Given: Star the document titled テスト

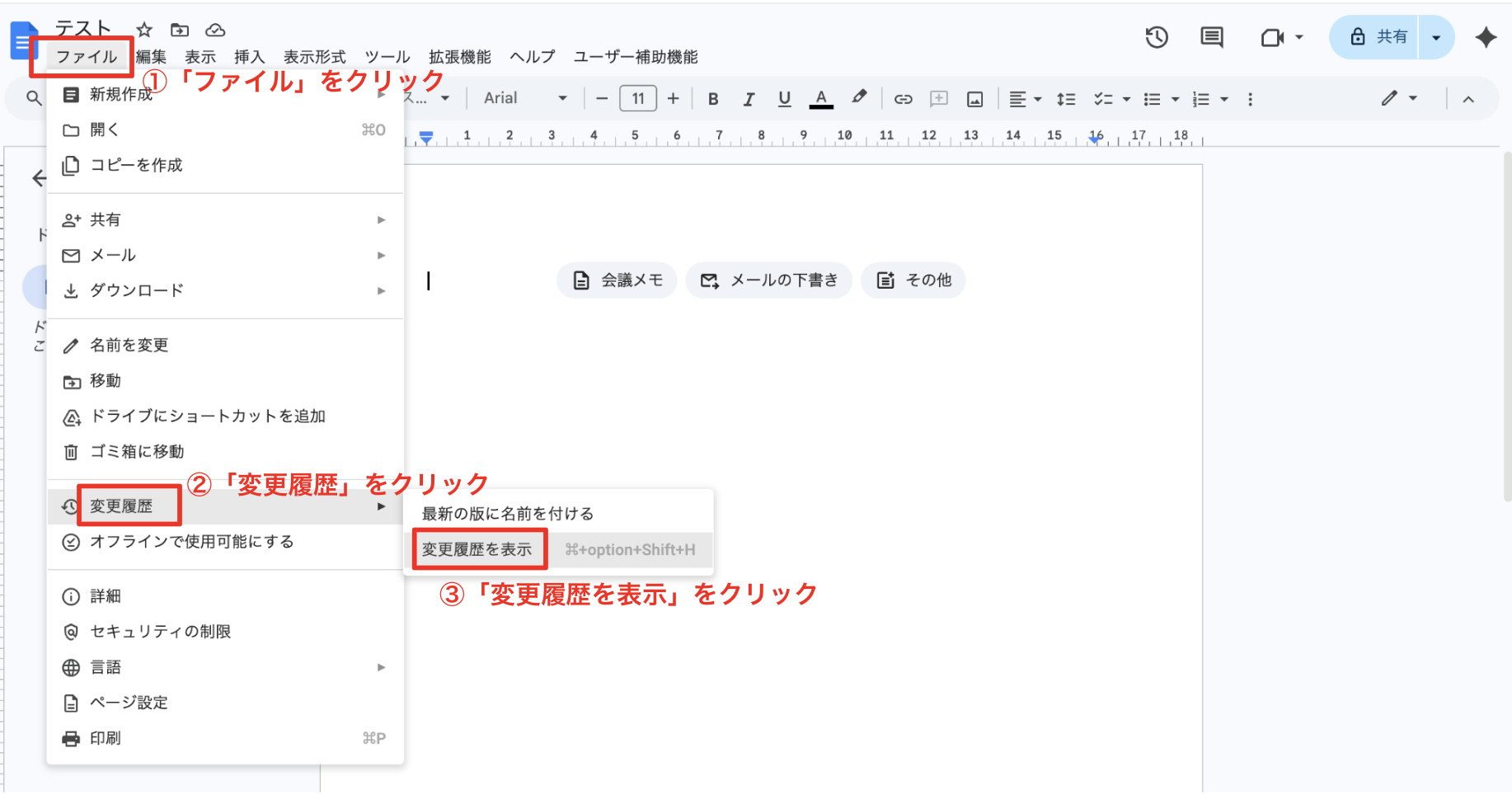Looking at the screenshot, I should tap(144, 31).
